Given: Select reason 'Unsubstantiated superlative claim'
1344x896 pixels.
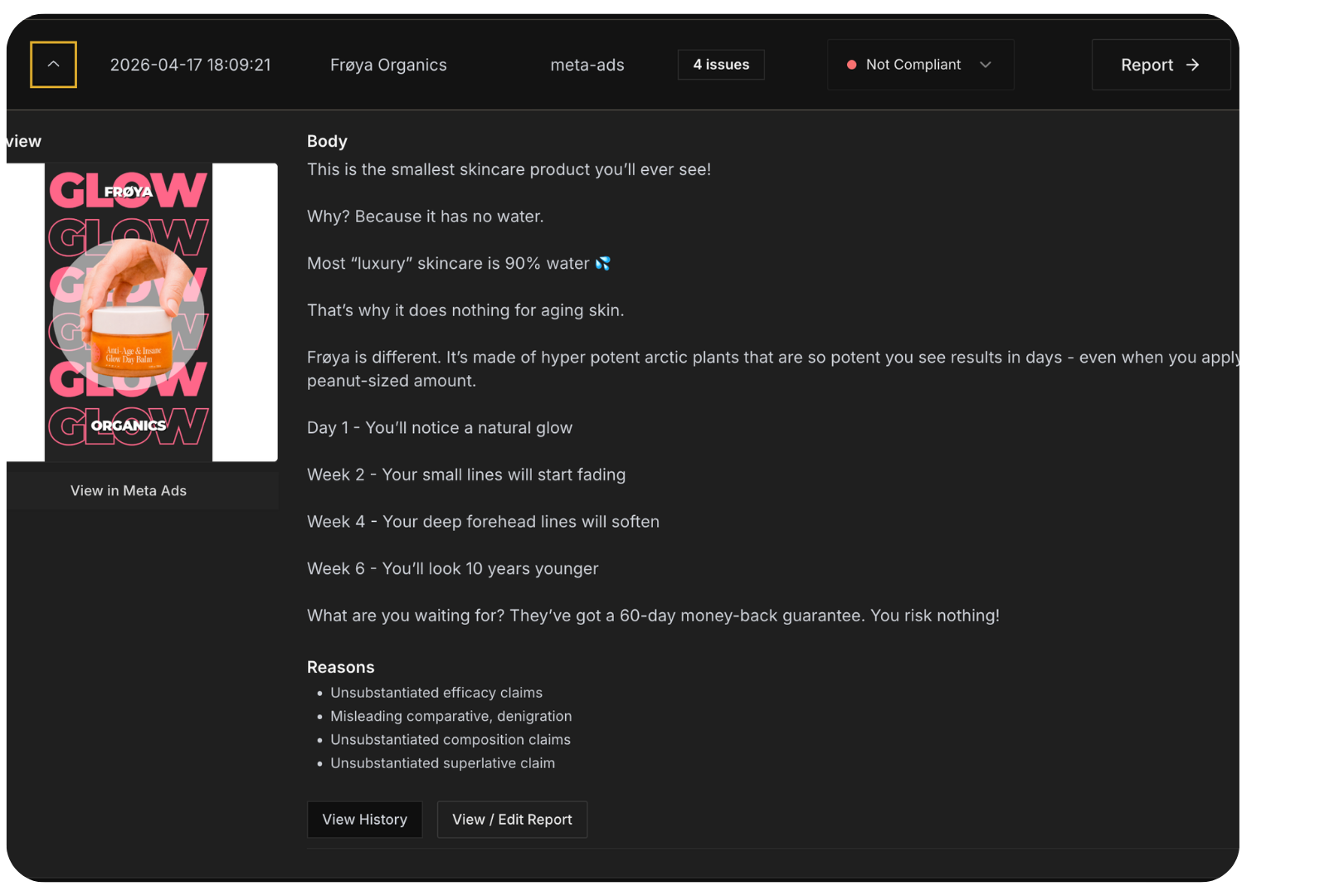Looking at the screenshot, I should [442, 763].
